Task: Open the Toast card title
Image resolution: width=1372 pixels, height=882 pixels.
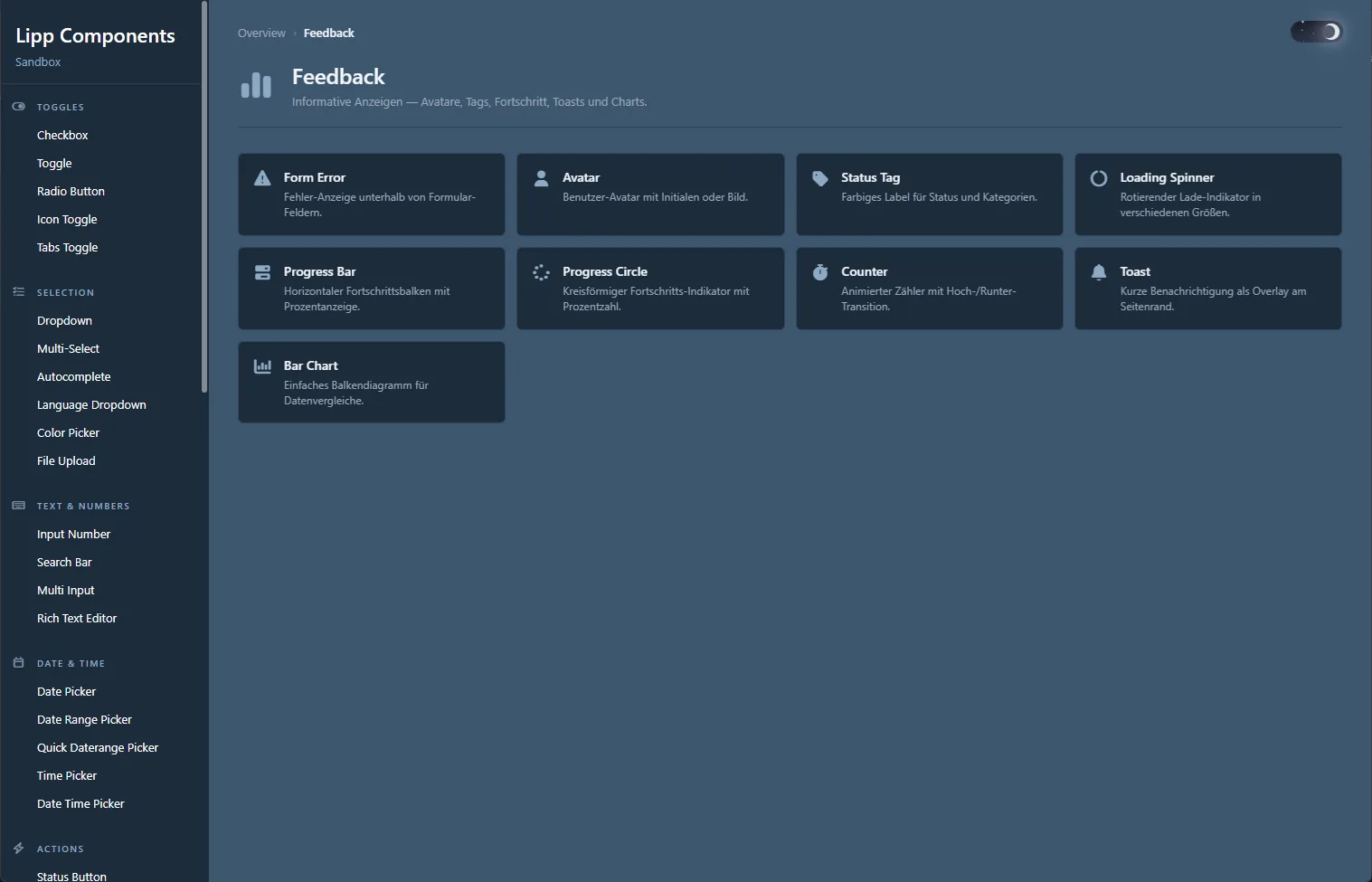Action: click(1135, 271)
